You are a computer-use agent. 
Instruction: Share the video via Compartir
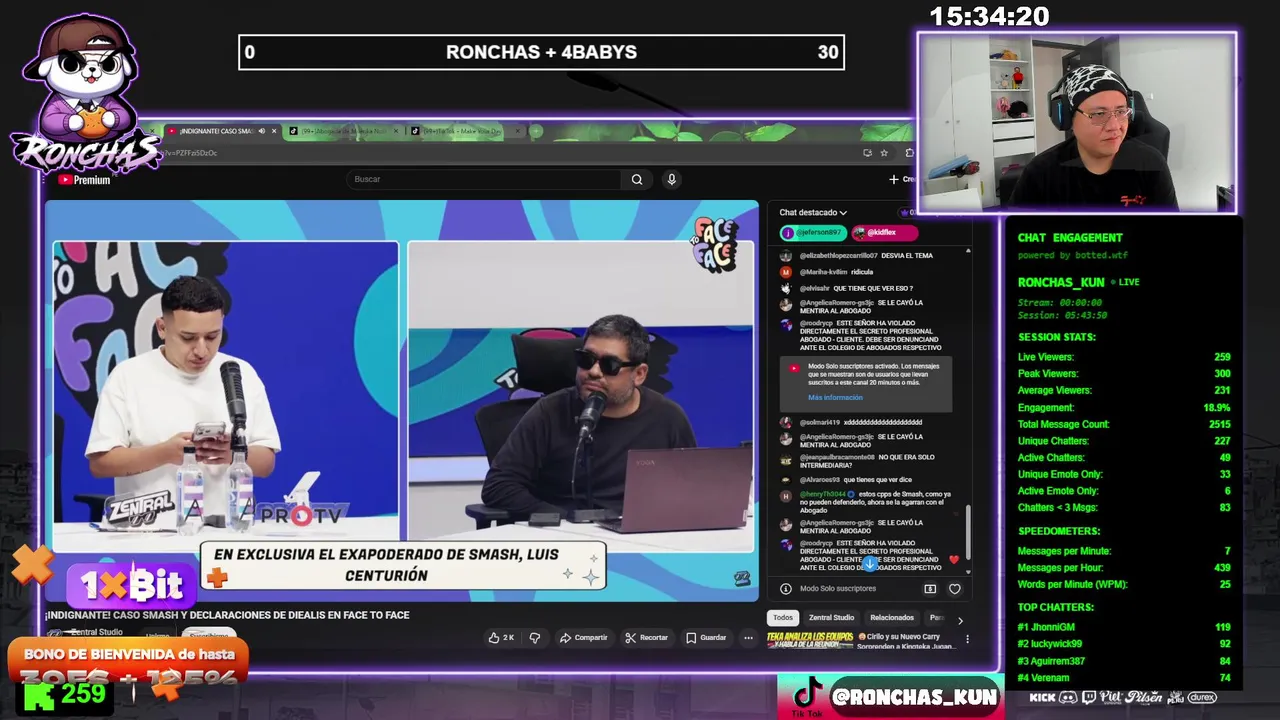click(583, 637)
